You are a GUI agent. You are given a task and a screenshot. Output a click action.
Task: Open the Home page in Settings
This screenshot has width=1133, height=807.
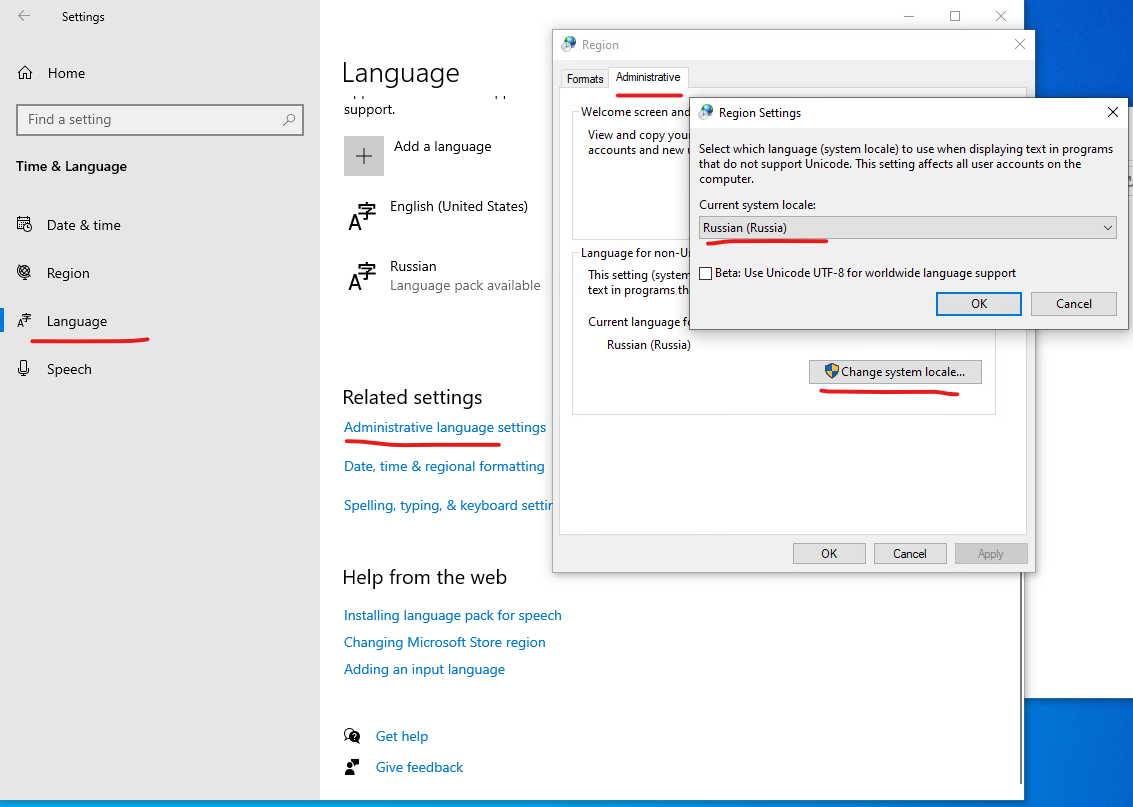pos(51,73)
